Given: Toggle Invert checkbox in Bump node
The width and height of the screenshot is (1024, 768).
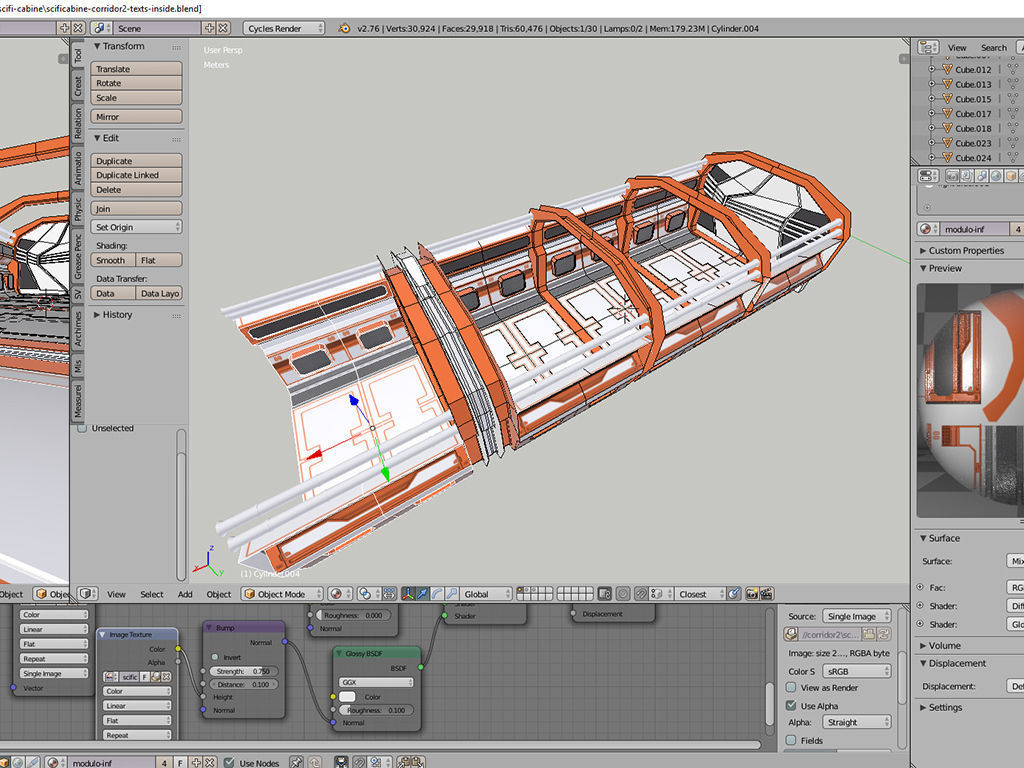Looking at the screenshot, I should (215, 657).
